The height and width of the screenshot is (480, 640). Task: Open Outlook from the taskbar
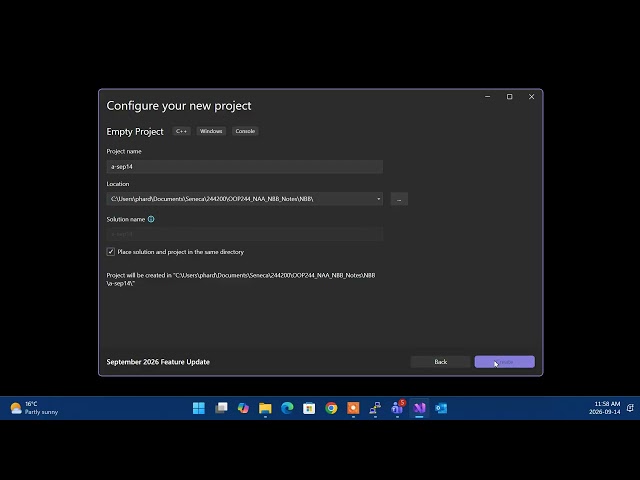click(x=441, y=408)
